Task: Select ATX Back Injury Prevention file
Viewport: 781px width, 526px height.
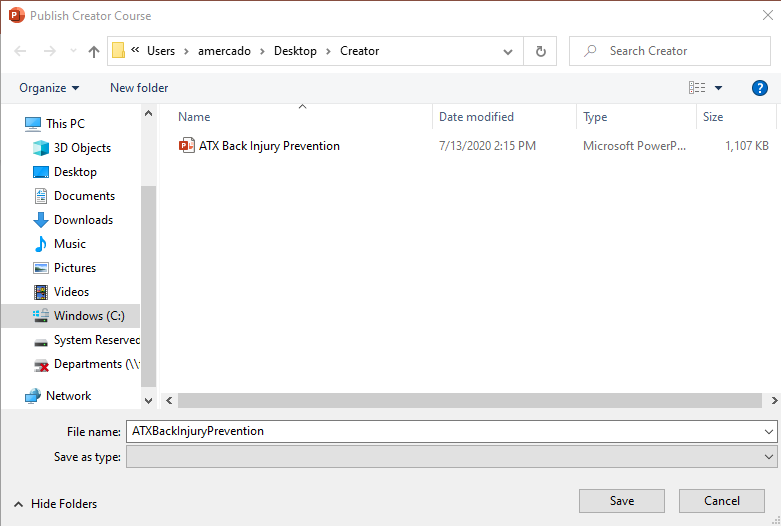Action: pos(269,146)
